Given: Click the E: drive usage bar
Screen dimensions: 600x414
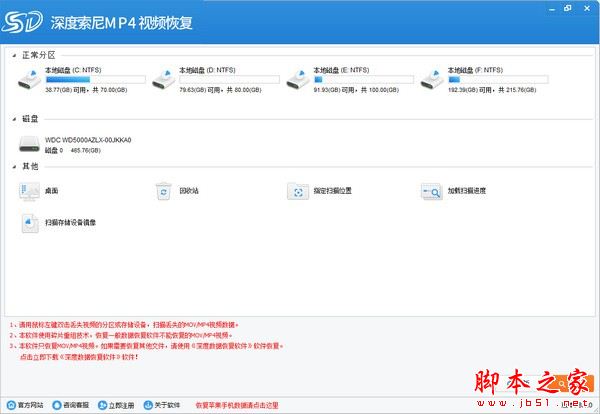Looking at the screenshot, I should coord(364,80).
